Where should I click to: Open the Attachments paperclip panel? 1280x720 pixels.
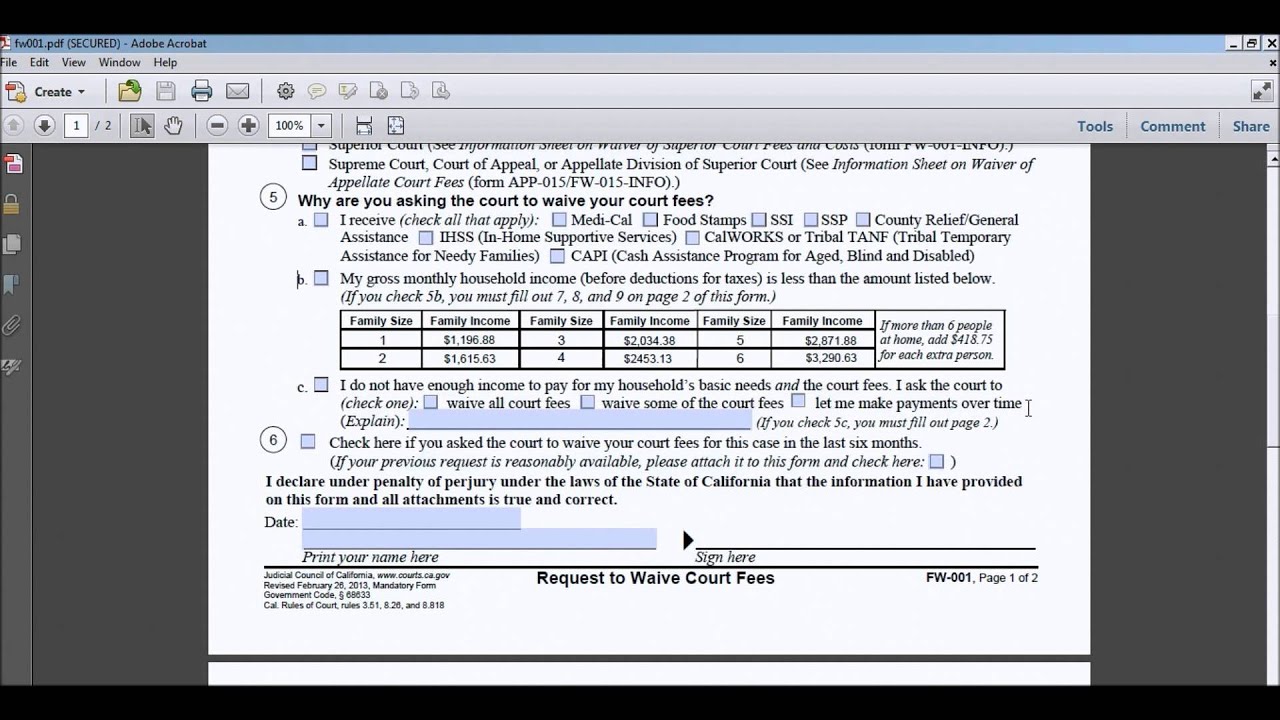click(12, 326)
